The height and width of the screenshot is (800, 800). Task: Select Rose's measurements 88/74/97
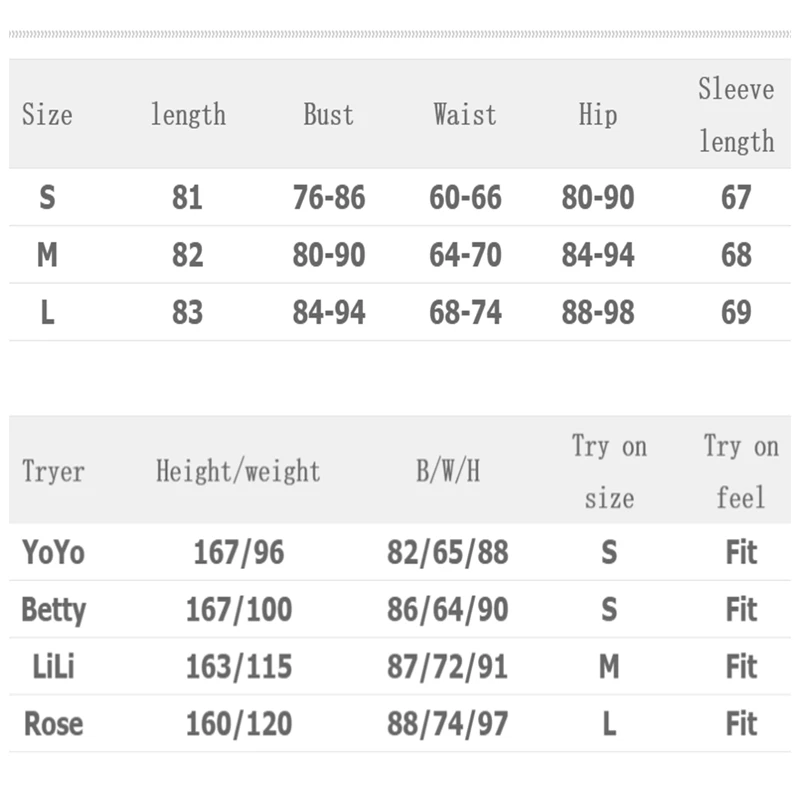point(447,723)
